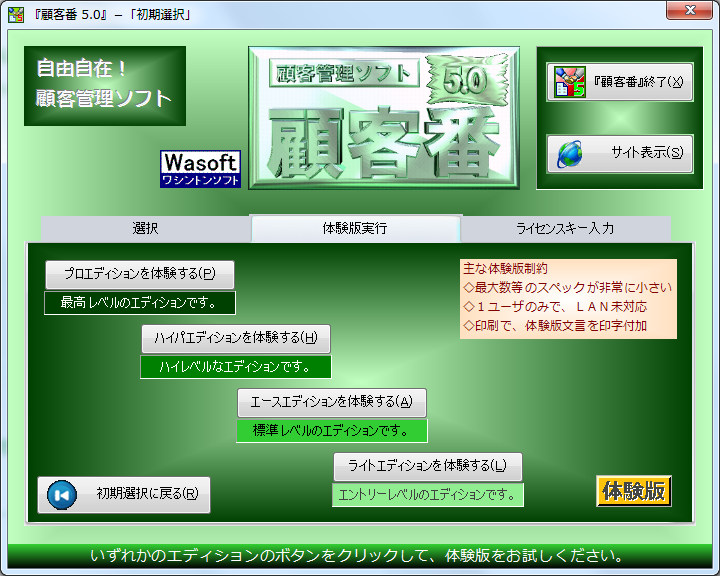Click ハイパエディションを体験する(H) button
The width and height of the screenshot is (720, 576).
tap(236, 339)
